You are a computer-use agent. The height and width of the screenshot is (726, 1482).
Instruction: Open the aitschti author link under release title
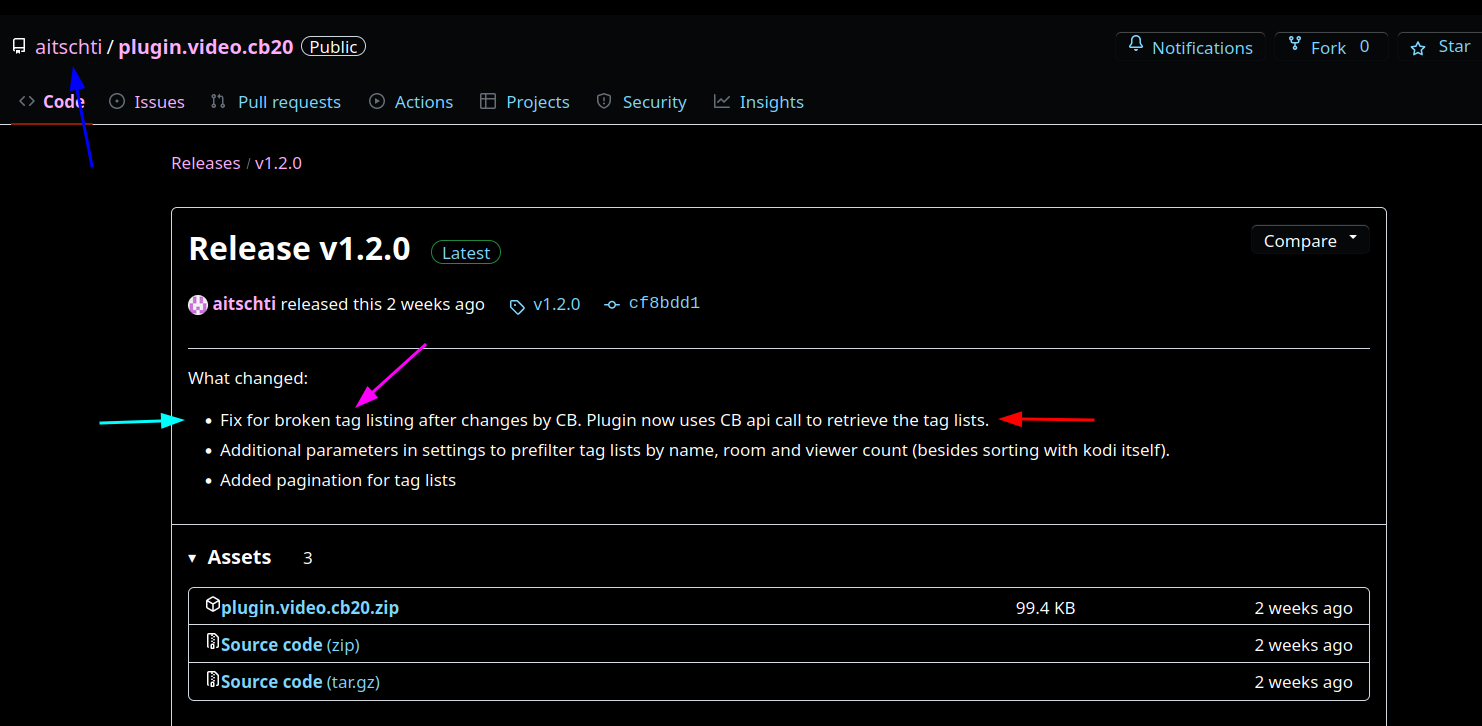coord(244,304)
